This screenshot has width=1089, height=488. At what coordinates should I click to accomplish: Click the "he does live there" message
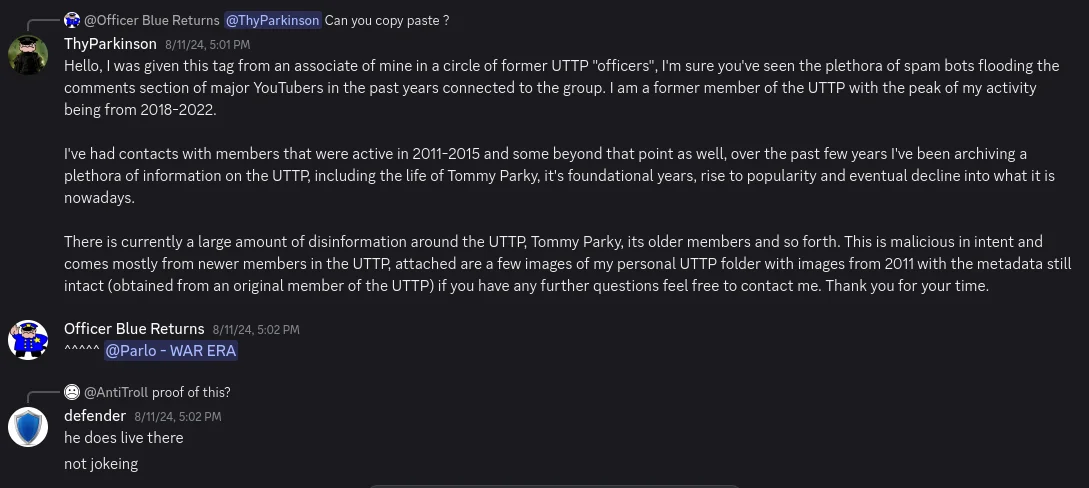(x=124, y=438)
